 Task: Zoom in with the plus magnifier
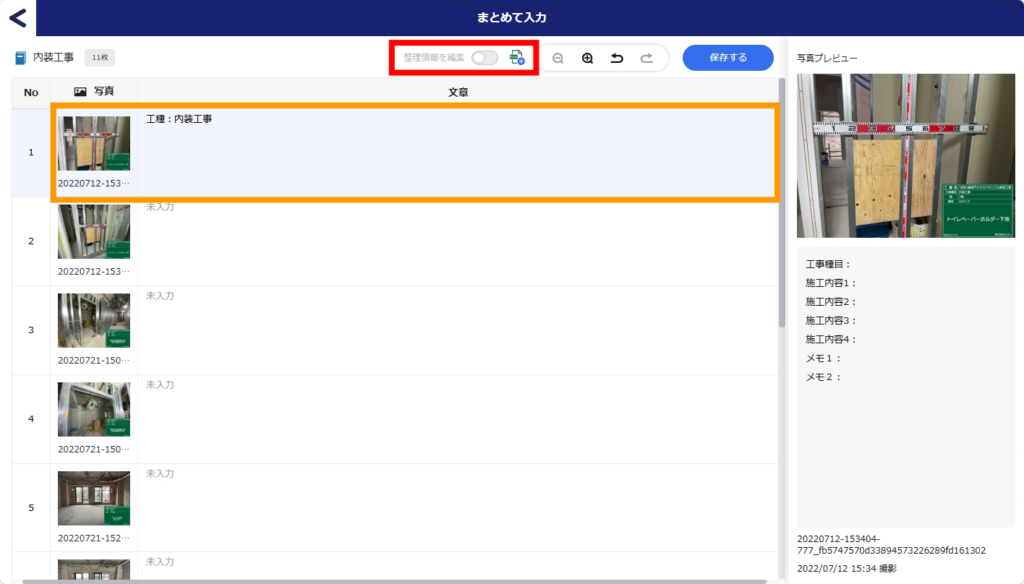587,58
